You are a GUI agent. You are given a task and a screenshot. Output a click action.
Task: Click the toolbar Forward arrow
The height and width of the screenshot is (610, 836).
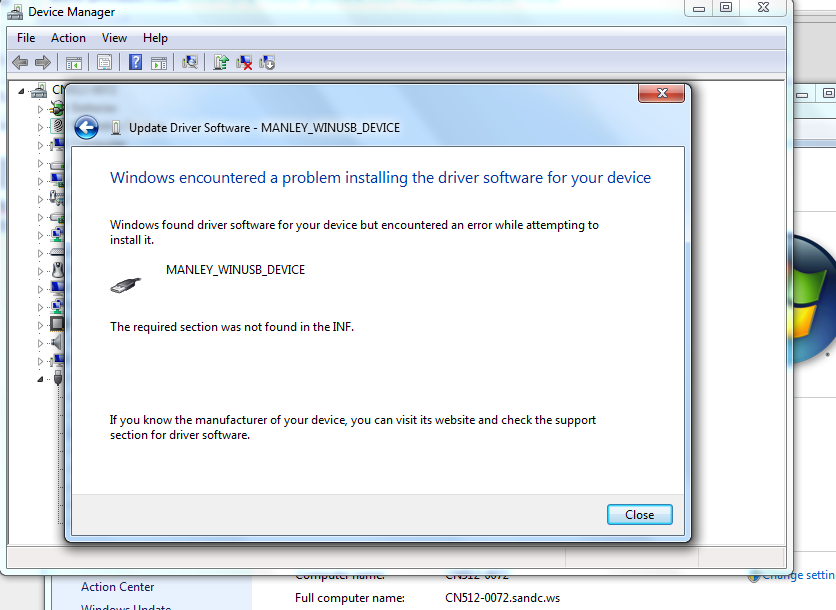click(43, 62)
